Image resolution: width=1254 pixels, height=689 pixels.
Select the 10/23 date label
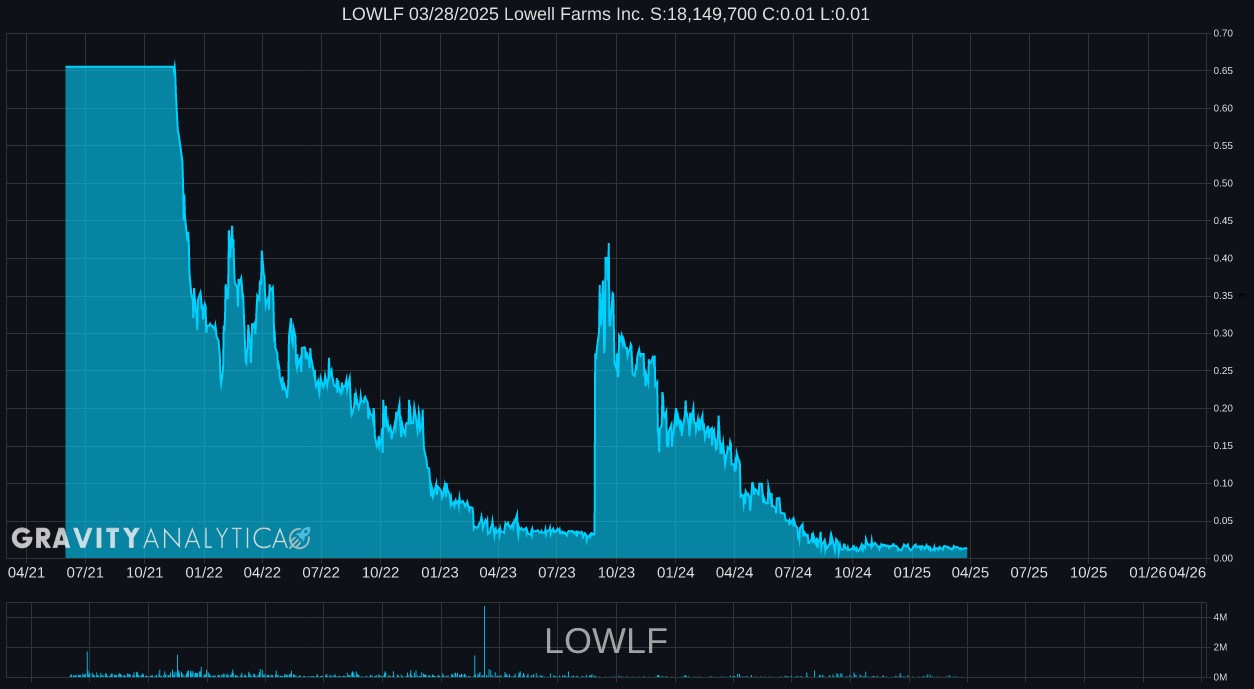pos(617,572)
